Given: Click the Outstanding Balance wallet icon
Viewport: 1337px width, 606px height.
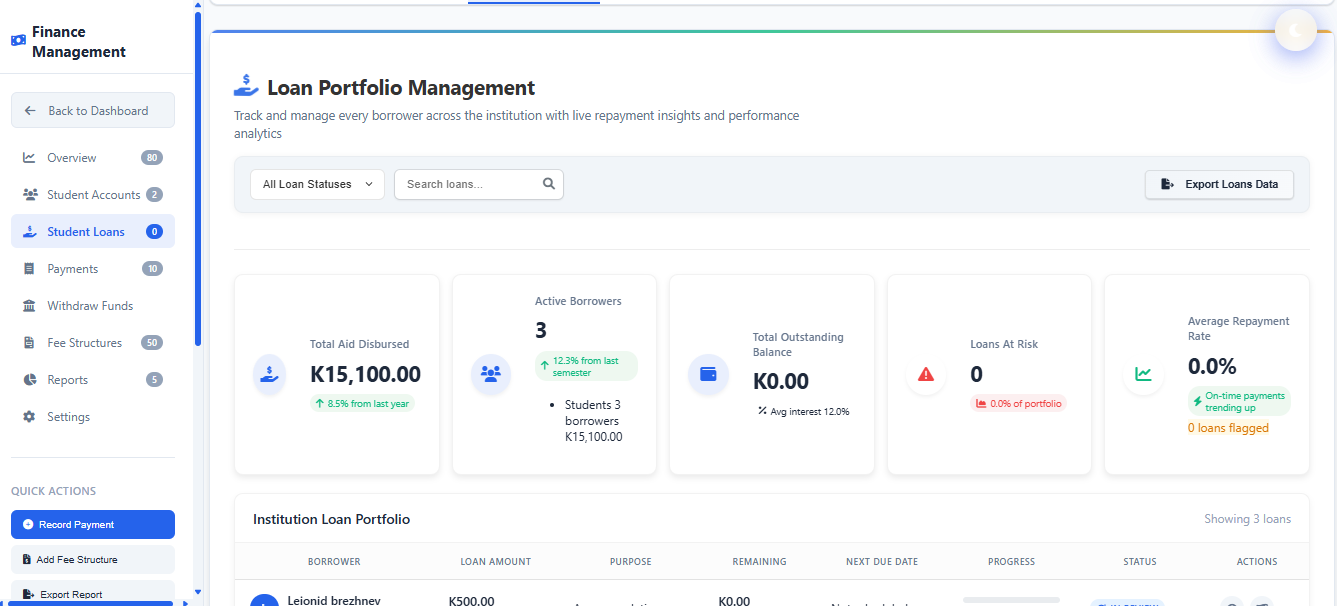Looking at the screenshot, I should point(708,374).
